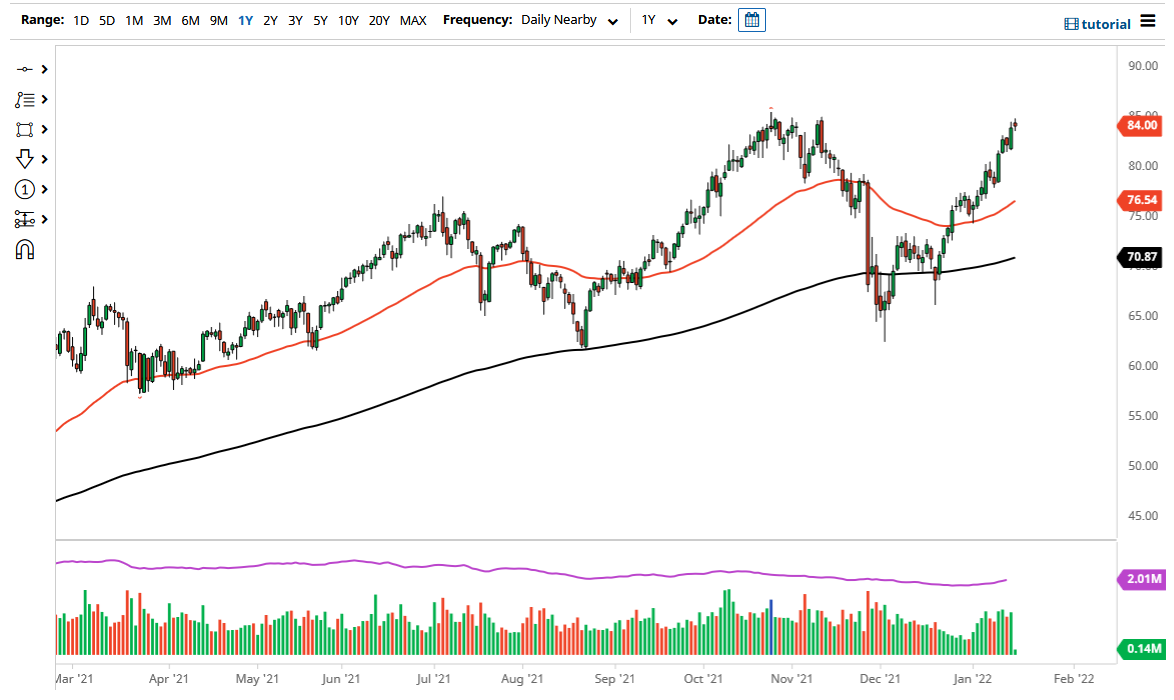Select the arrow marker tool
1174x700 pixels.
click(27, 159)
